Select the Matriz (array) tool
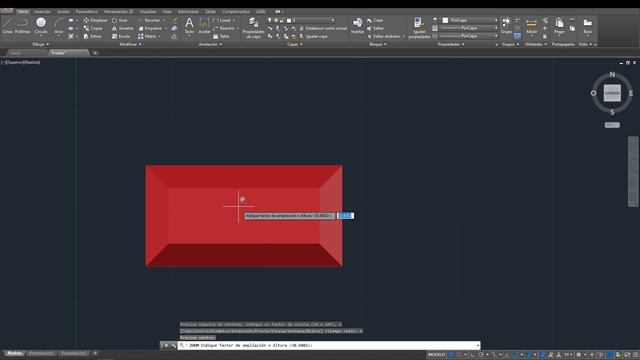The height and width of the screenshot is (360, 640). pos(147,36)
